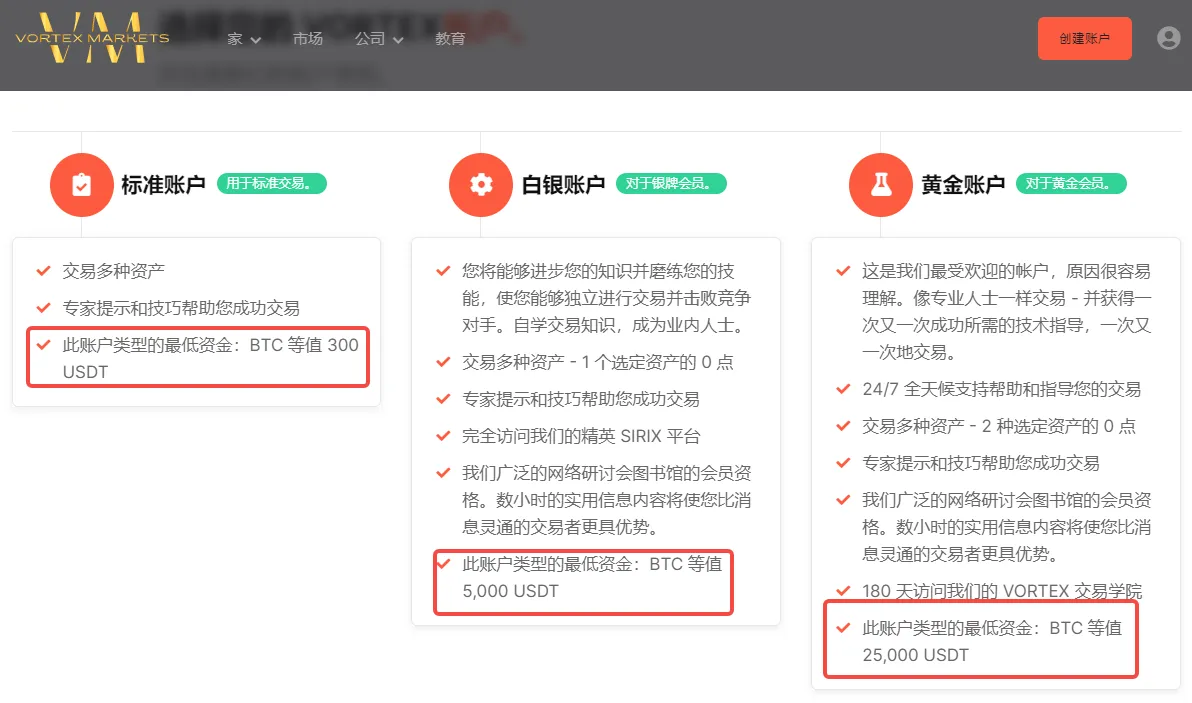Expand the 家 menu chevron
The height and width of the screenshot is (703, 1192).
point(256,40)
